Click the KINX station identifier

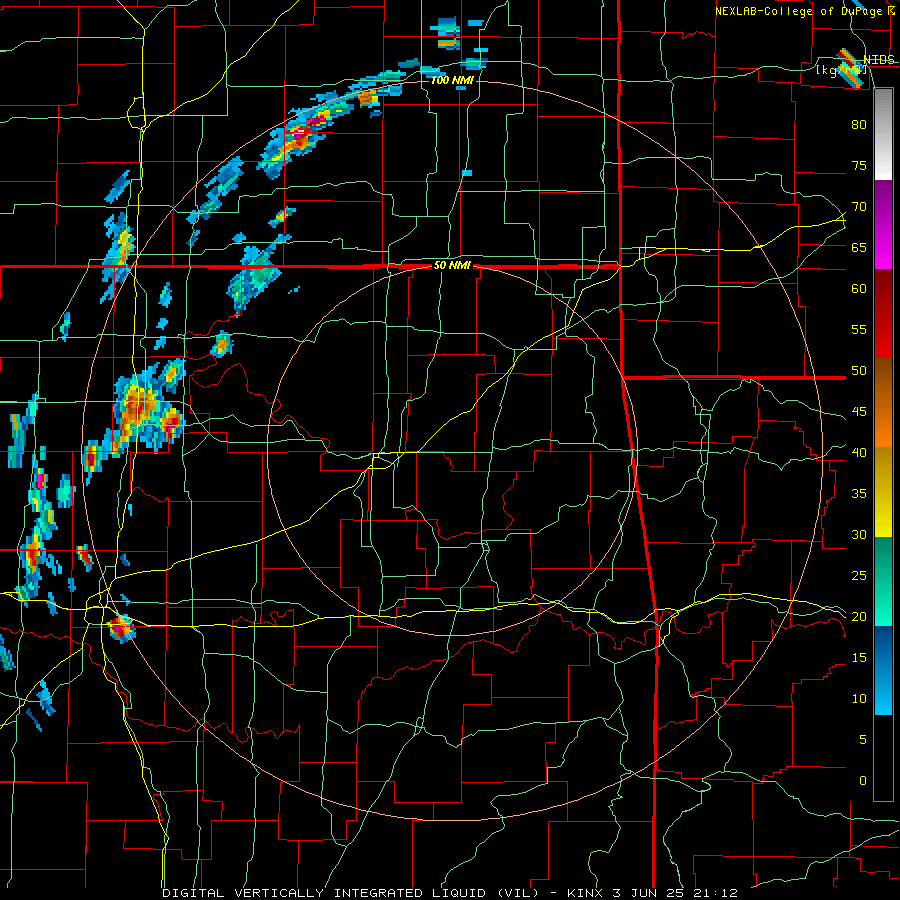(x=585, y=893)
